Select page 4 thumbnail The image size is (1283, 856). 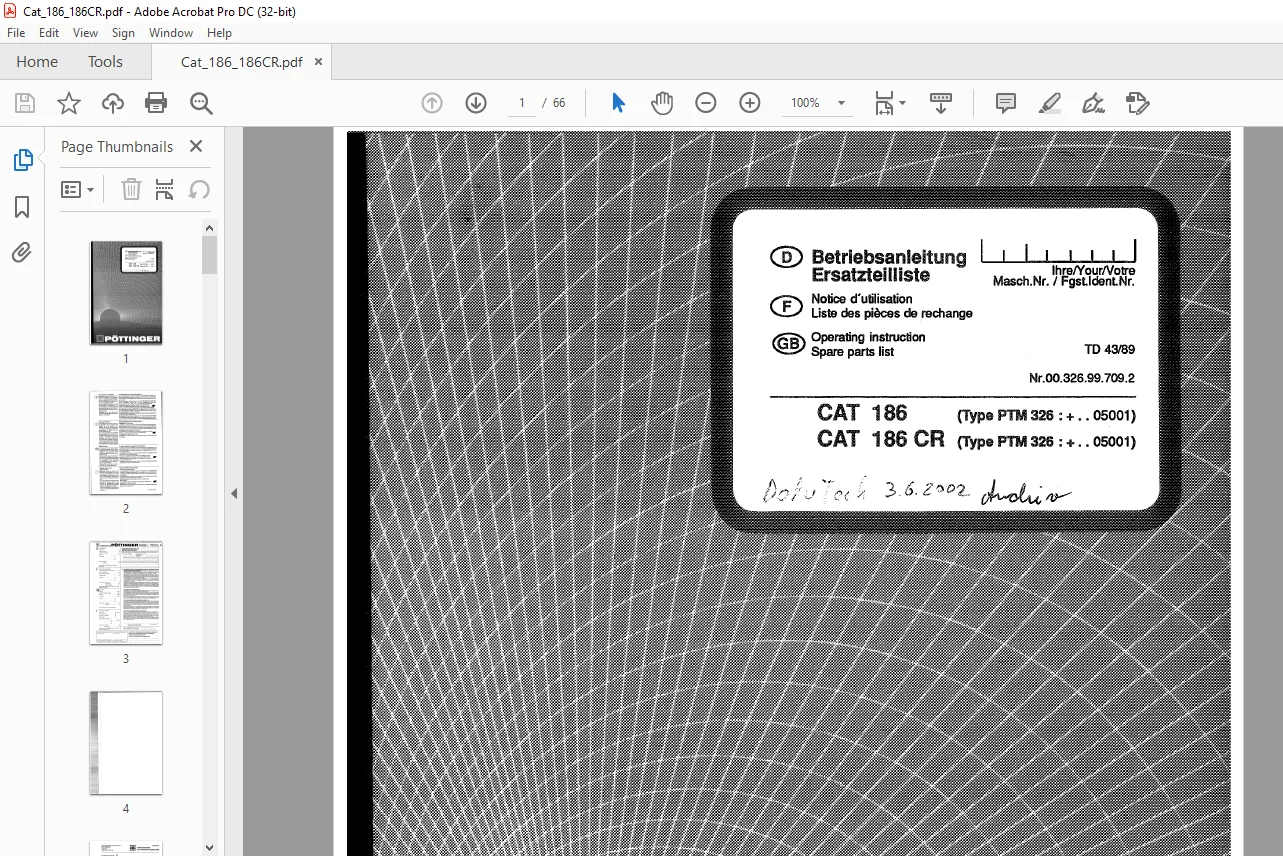pos(126,743)
